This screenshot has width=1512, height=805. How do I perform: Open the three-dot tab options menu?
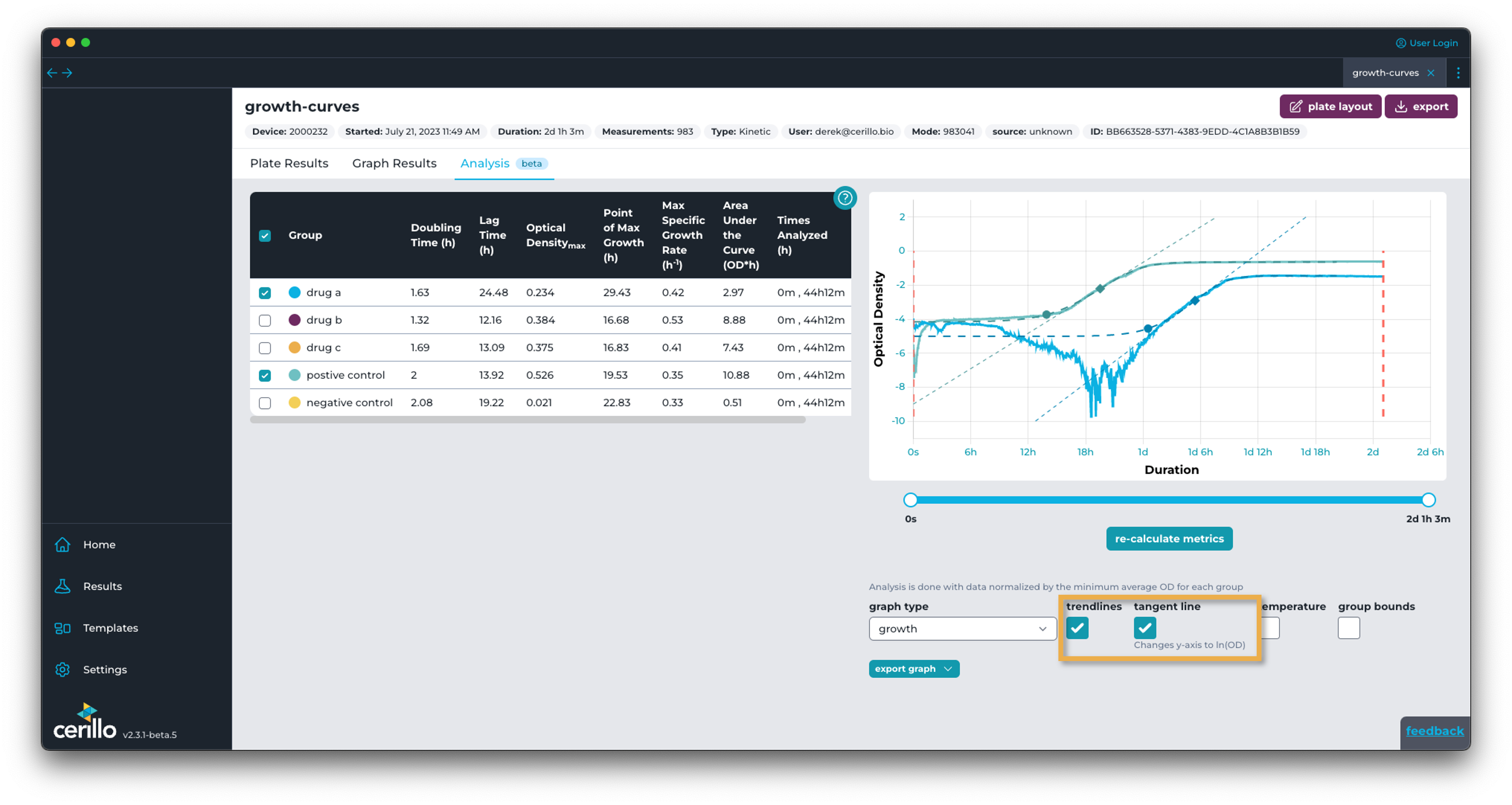click(x=1458, y=73)
